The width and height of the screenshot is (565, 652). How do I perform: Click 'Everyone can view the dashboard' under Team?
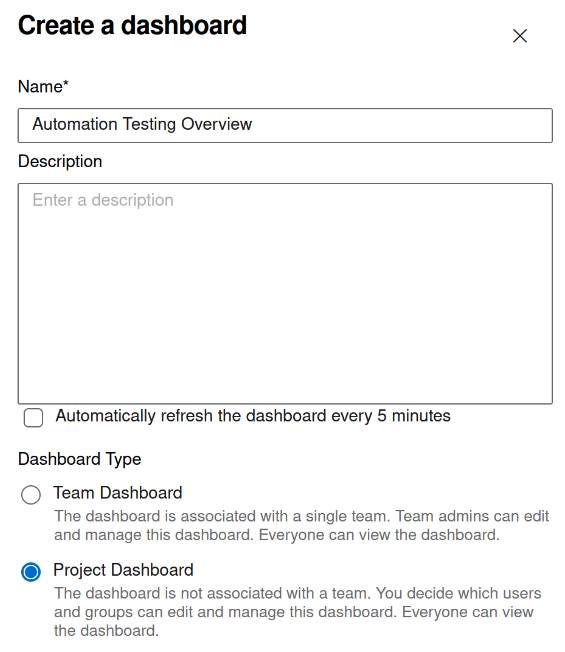[379, 535]
